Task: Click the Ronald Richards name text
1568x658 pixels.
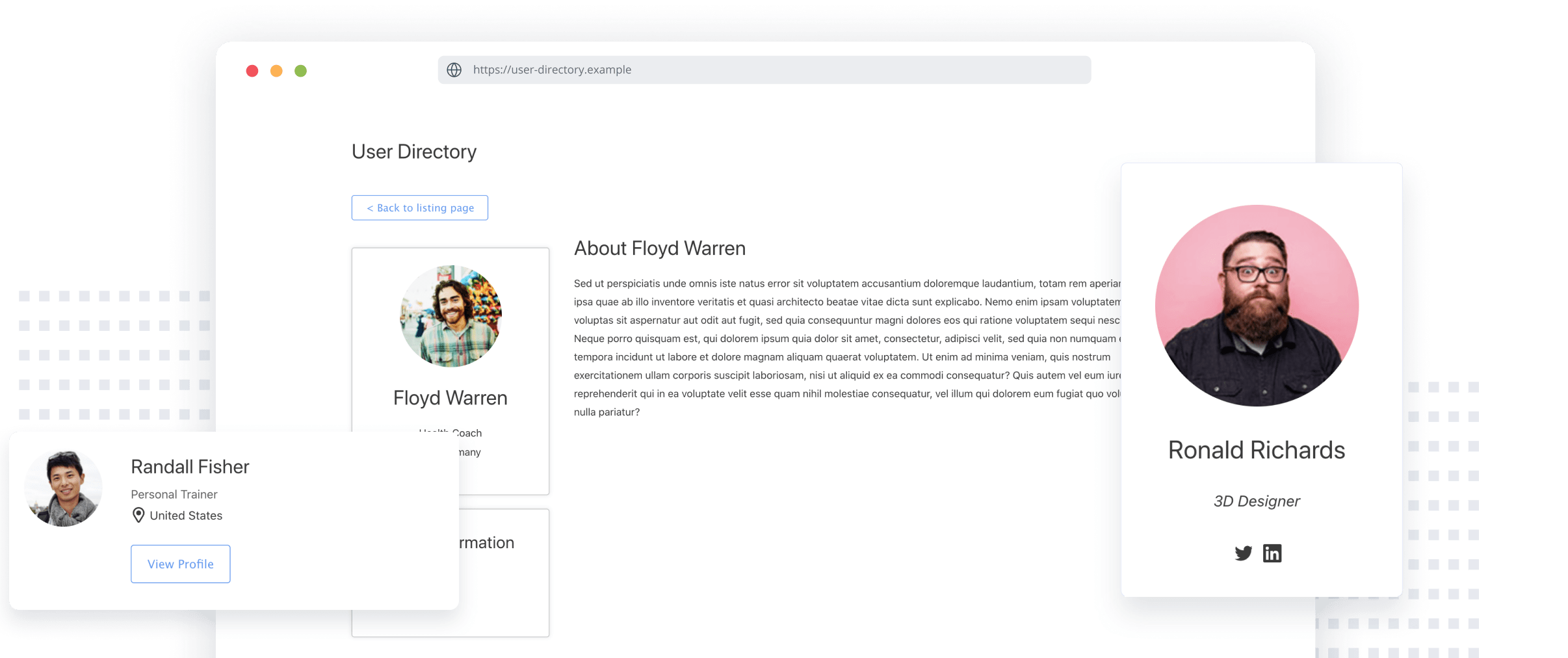Action: point(1256,450)
